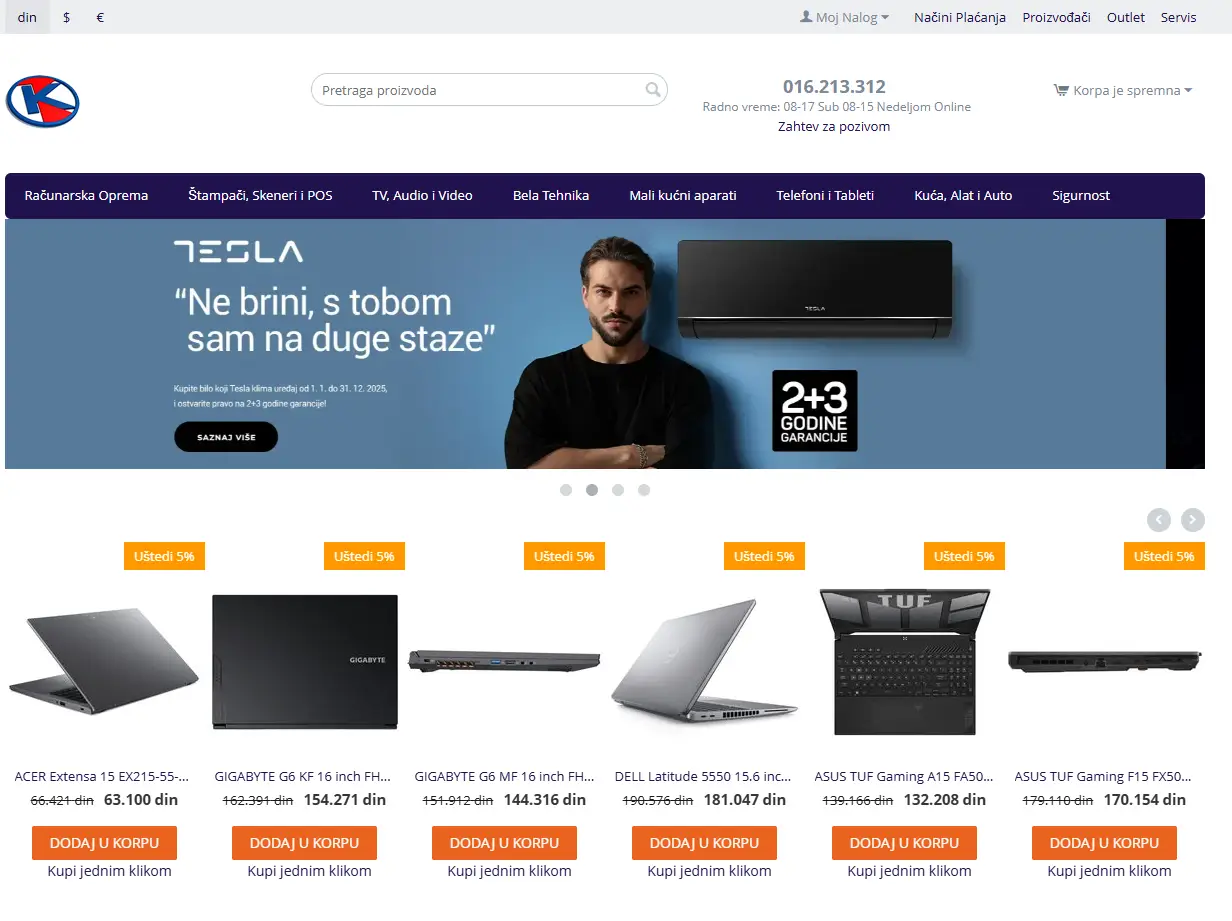Click the Pretraga proizvoda search field
The width and height of the screenshot is (1232, 921).
tap(489, 90)
